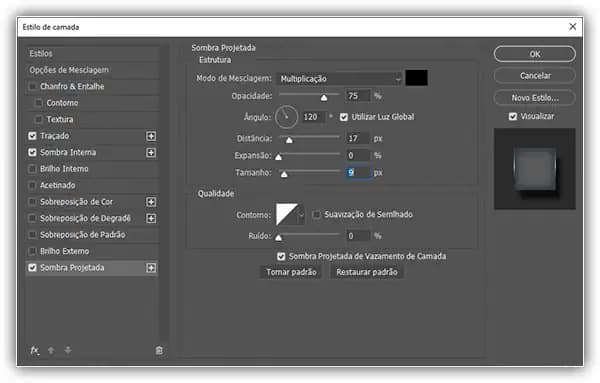The image size is (600, 383).
Task: Enable the Contorno checkbox
Action: coord(39,103)
